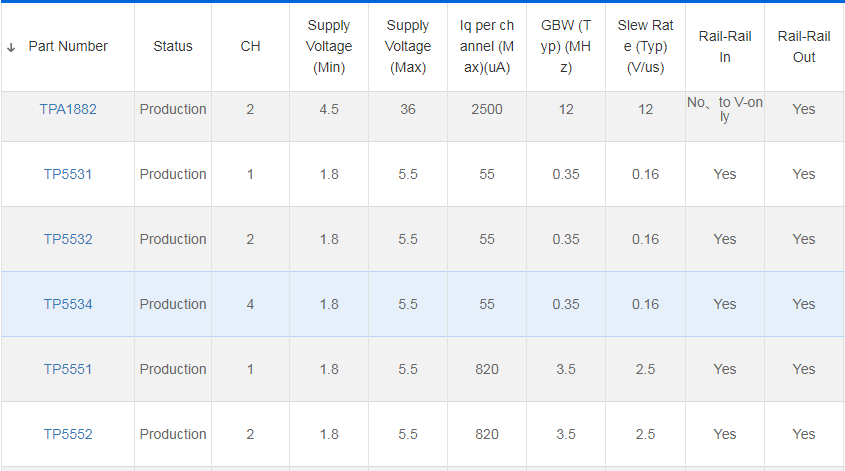Open the TP5532 part link
The width and height of the screenshot is (845, 471).
click(68, 239)
